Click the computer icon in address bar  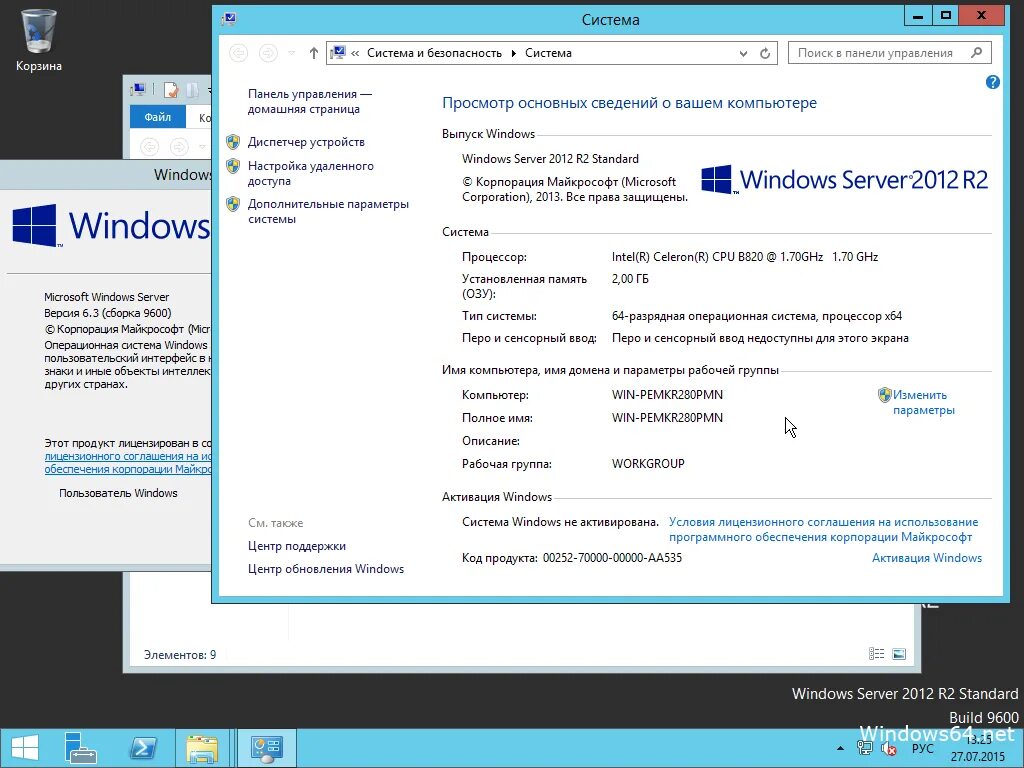click(338, 53)
